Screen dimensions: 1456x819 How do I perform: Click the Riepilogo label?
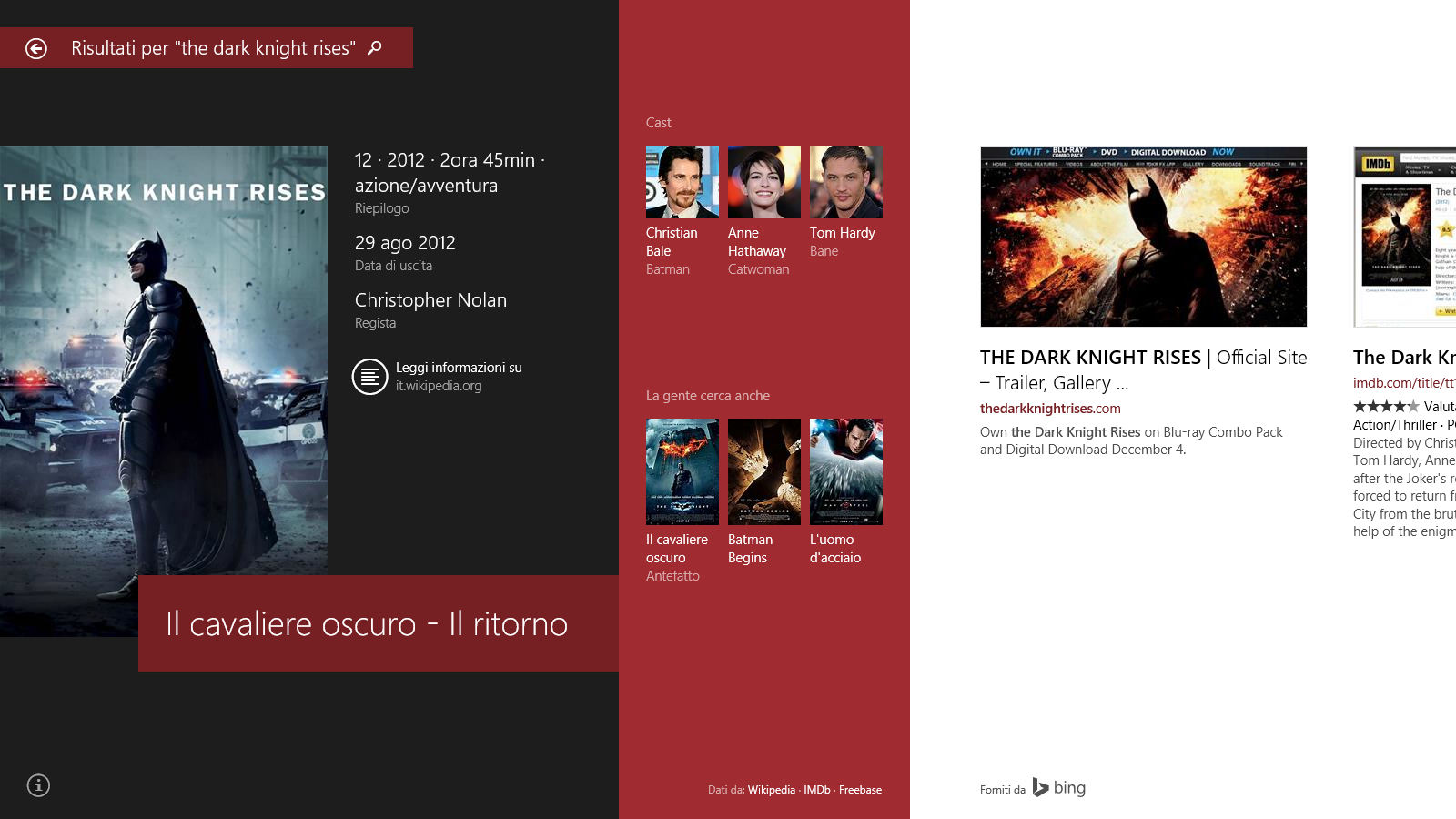pyautogui.click(x=382, y=208)
